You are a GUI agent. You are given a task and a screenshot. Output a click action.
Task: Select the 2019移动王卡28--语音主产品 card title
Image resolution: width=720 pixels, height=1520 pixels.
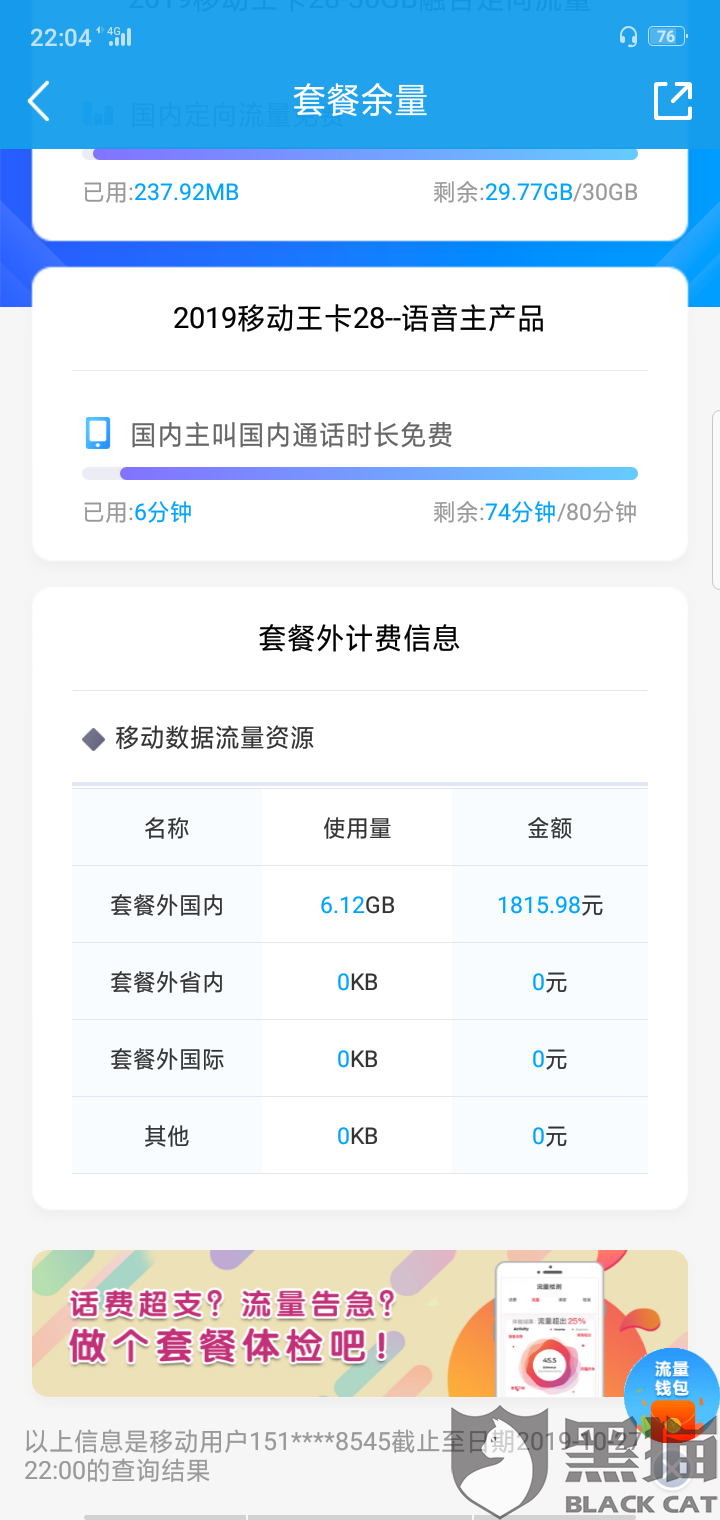pos(359,319)
